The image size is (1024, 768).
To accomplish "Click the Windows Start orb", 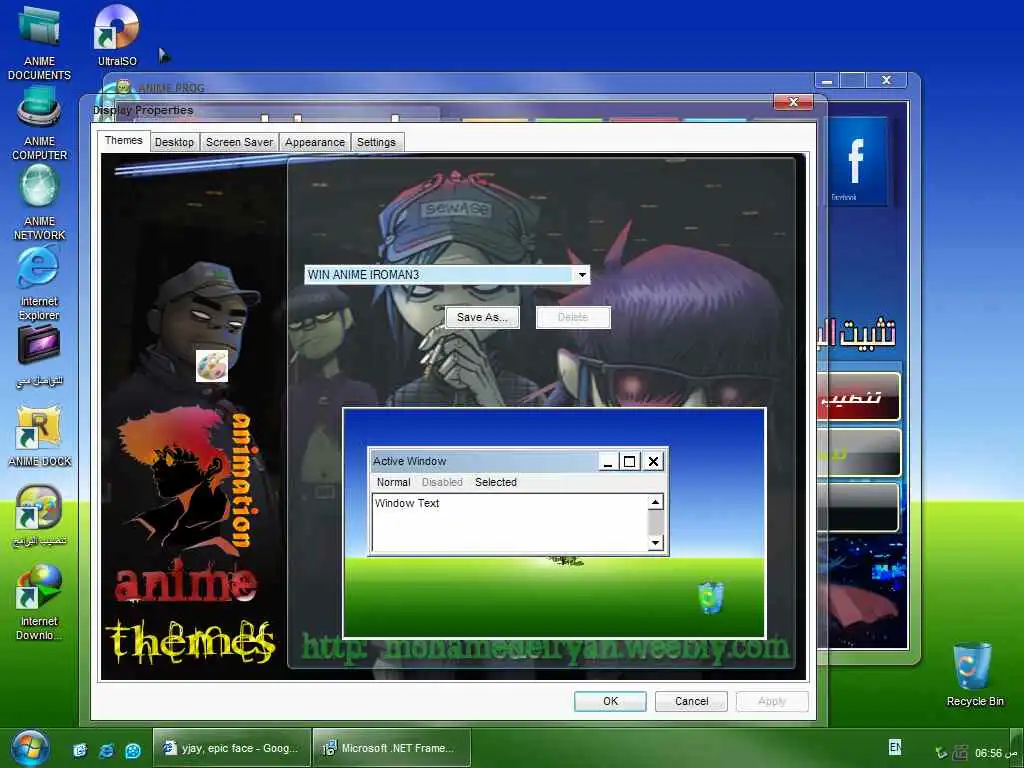I will point(29,749).
